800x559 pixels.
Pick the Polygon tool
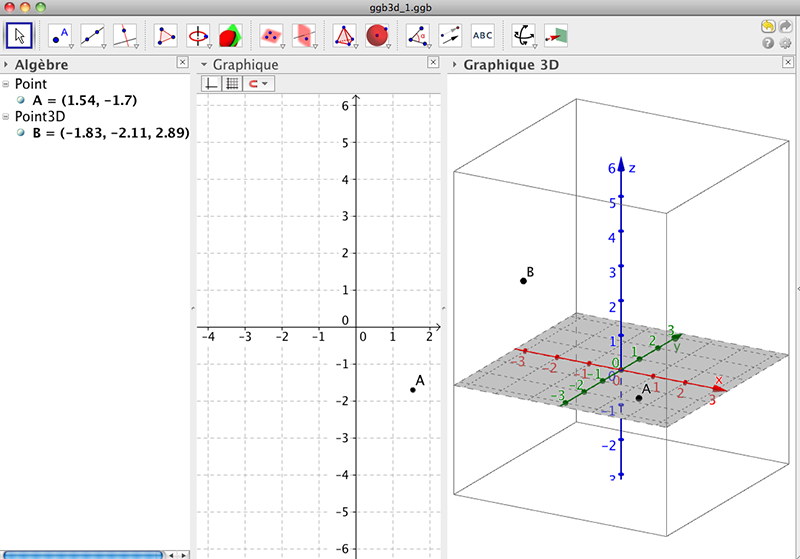pos(166,36)
